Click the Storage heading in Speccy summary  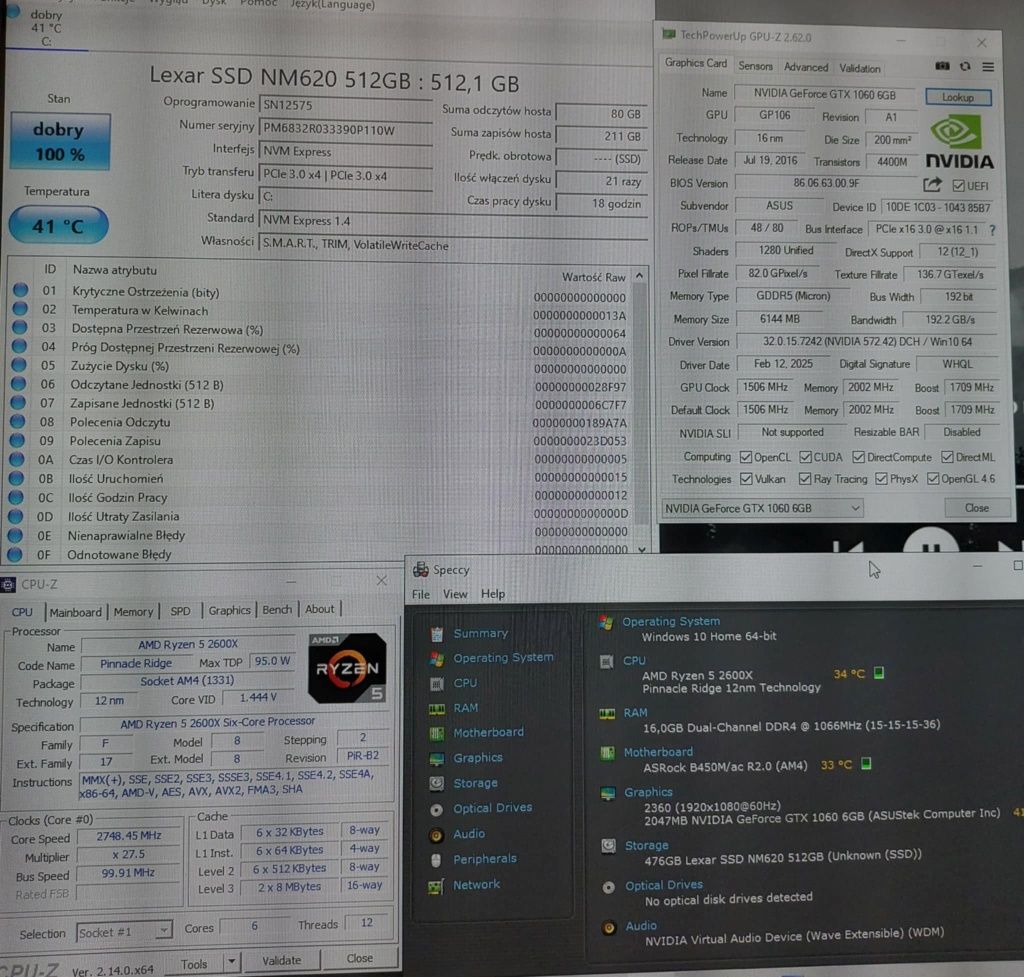point(646,846)
